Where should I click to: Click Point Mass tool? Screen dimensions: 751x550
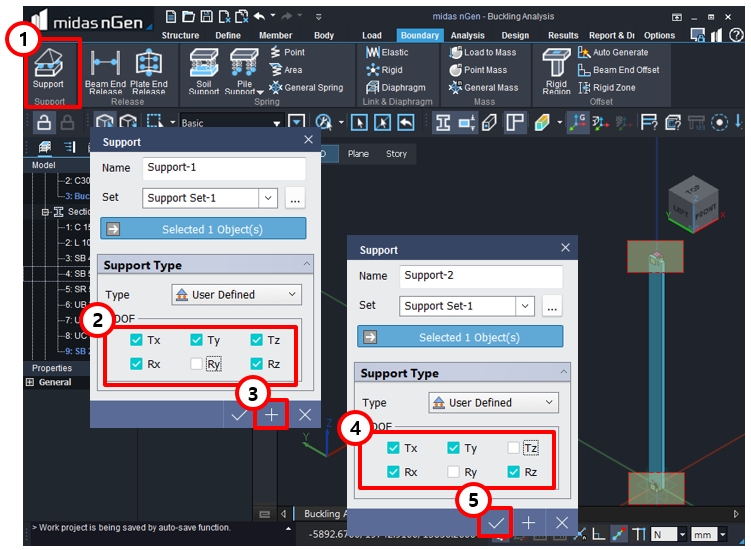pyautogui.click(x=478, y=69)
